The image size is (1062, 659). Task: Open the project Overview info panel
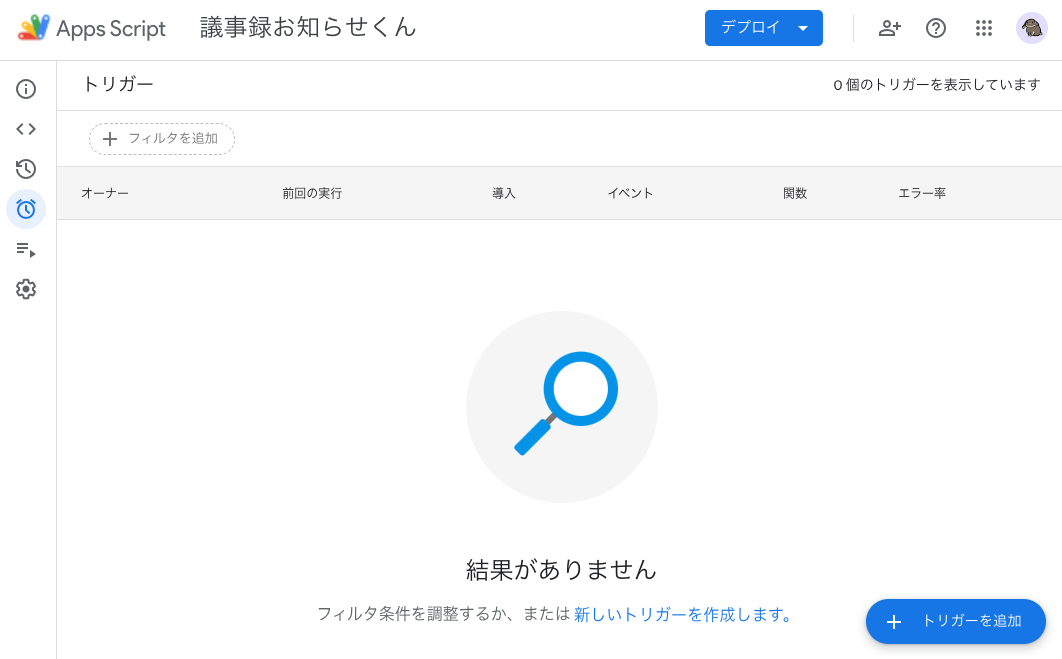(26, 89)
